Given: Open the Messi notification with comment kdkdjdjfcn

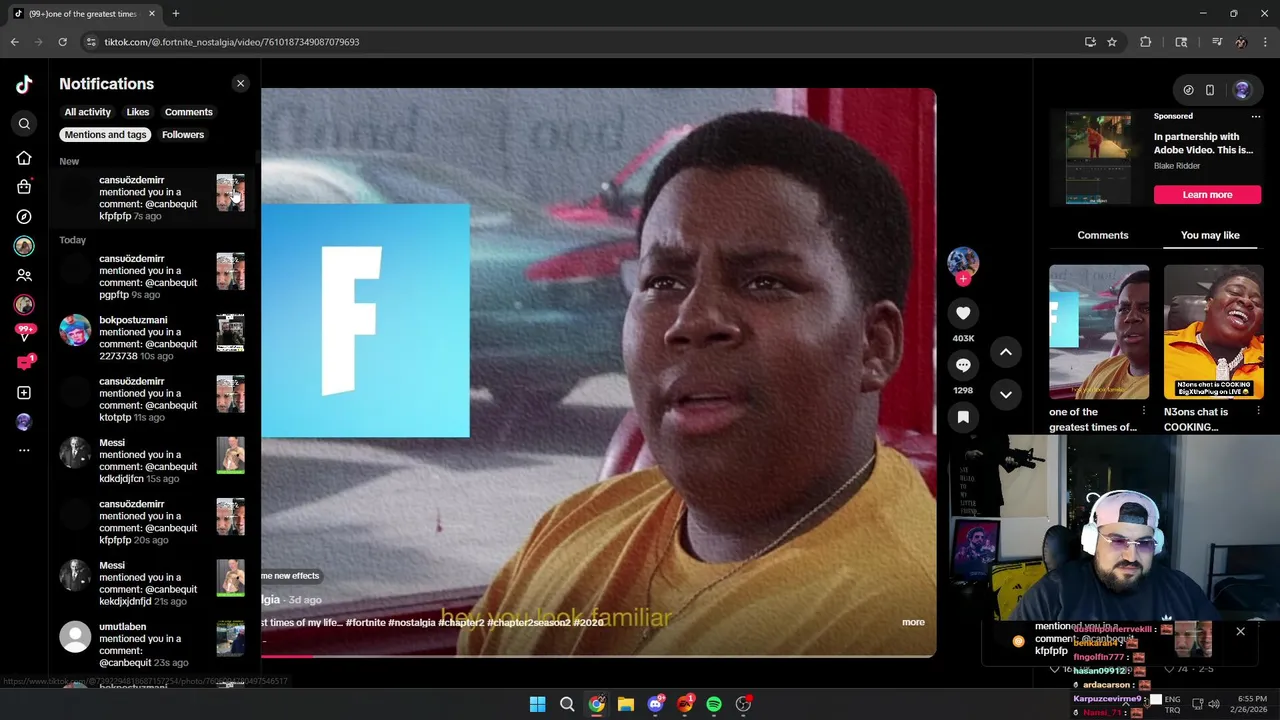Looking at the screenshot, I should 152,461.
